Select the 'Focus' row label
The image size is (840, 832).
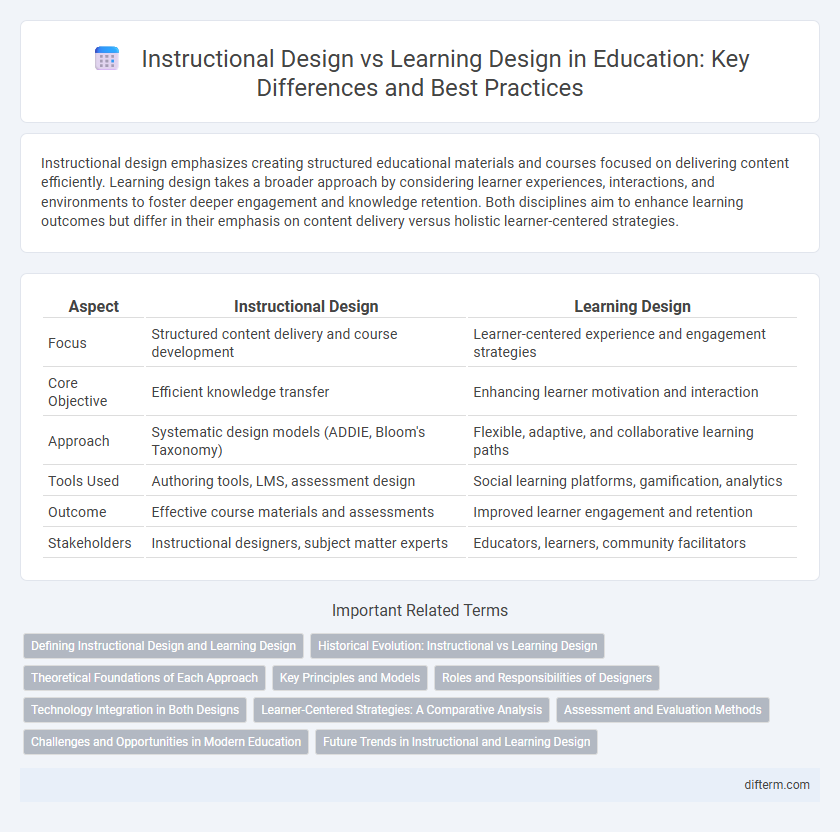(67, 343)
